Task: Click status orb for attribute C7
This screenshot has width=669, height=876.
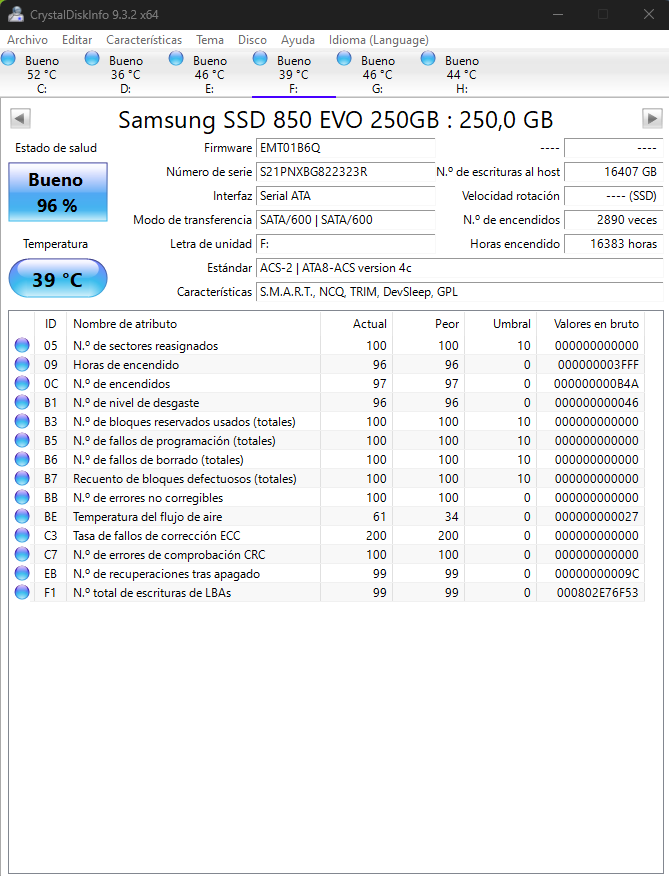Action: click(22, 554)
